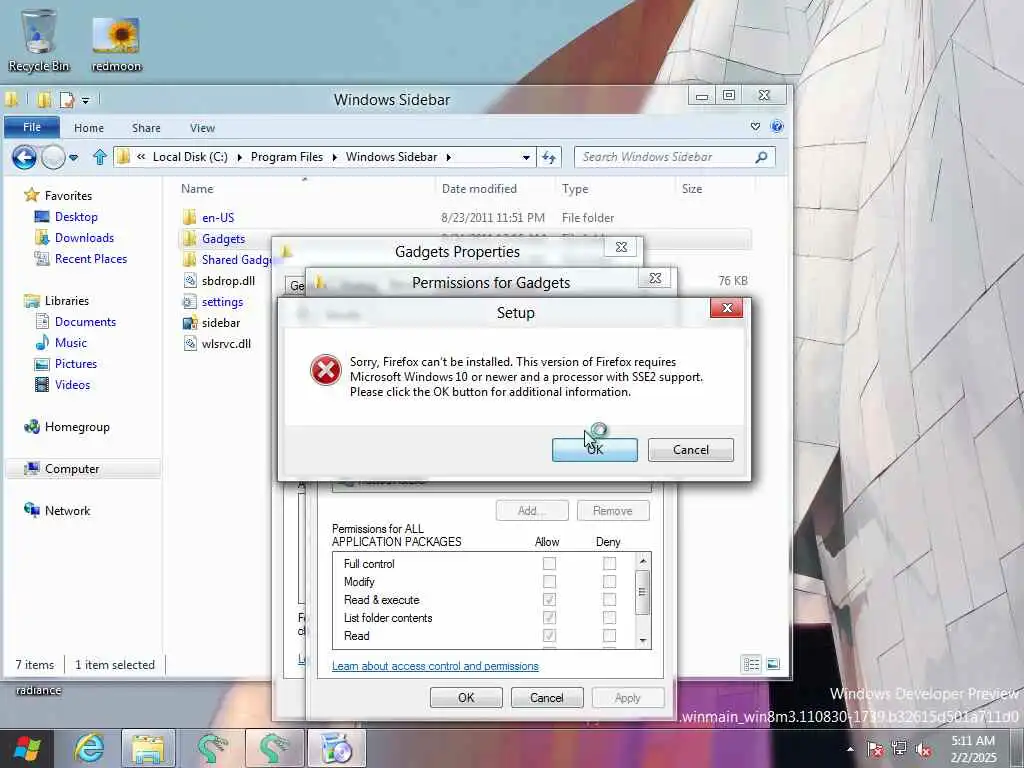Click the taskbar clock 5:11 AM
Screen dimensions: 1024x768
973,741
